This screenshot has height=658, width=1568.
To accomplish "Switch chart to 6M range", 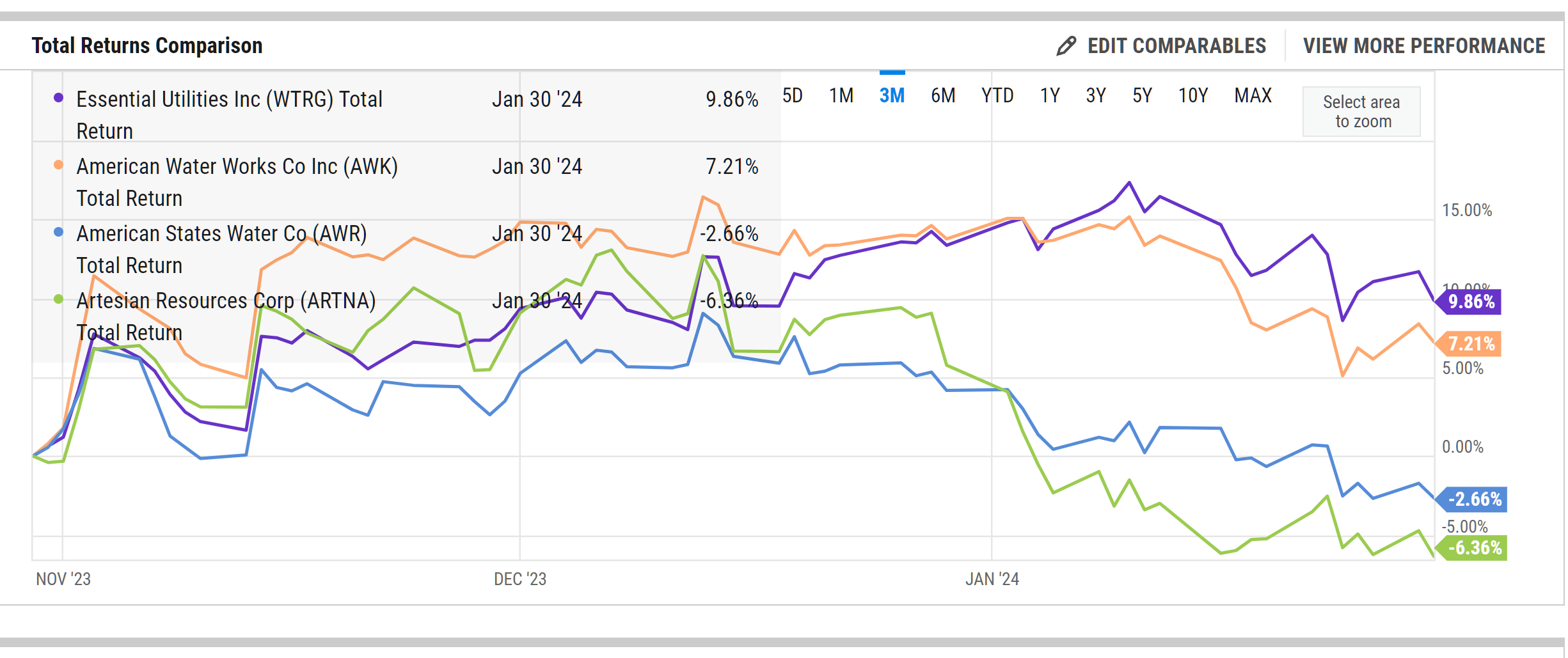I will click(943, 96).
